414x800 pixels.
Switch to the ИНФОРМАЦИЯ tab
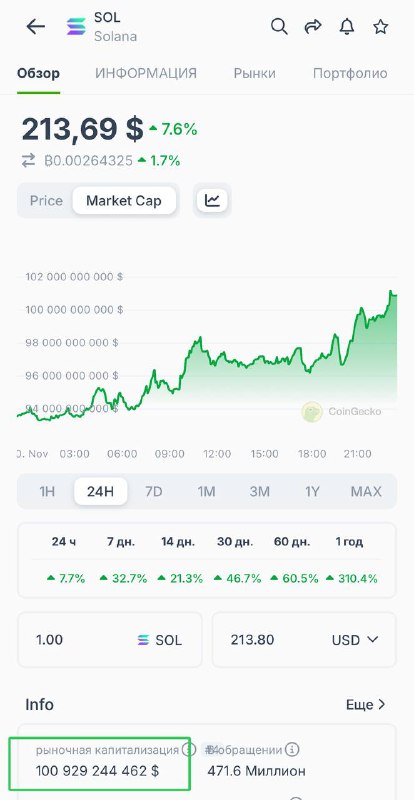tap(146, 73)
